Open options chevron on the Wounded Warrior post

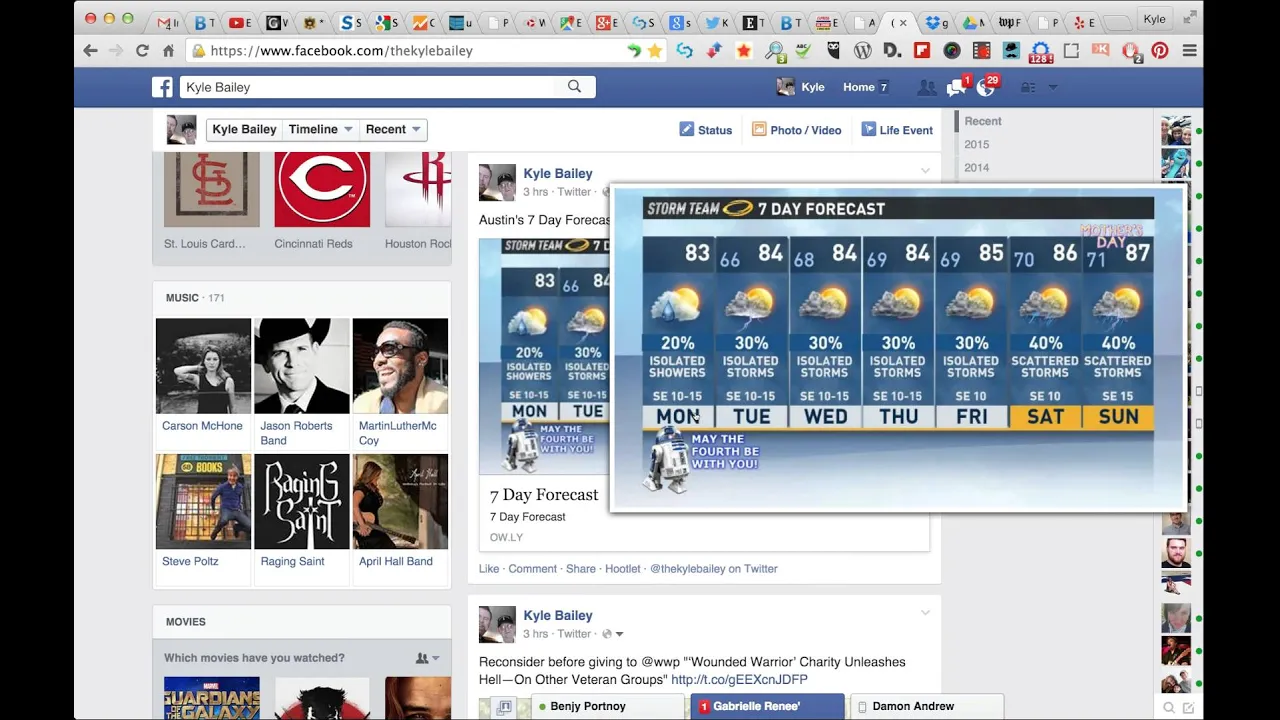point(925,613)
